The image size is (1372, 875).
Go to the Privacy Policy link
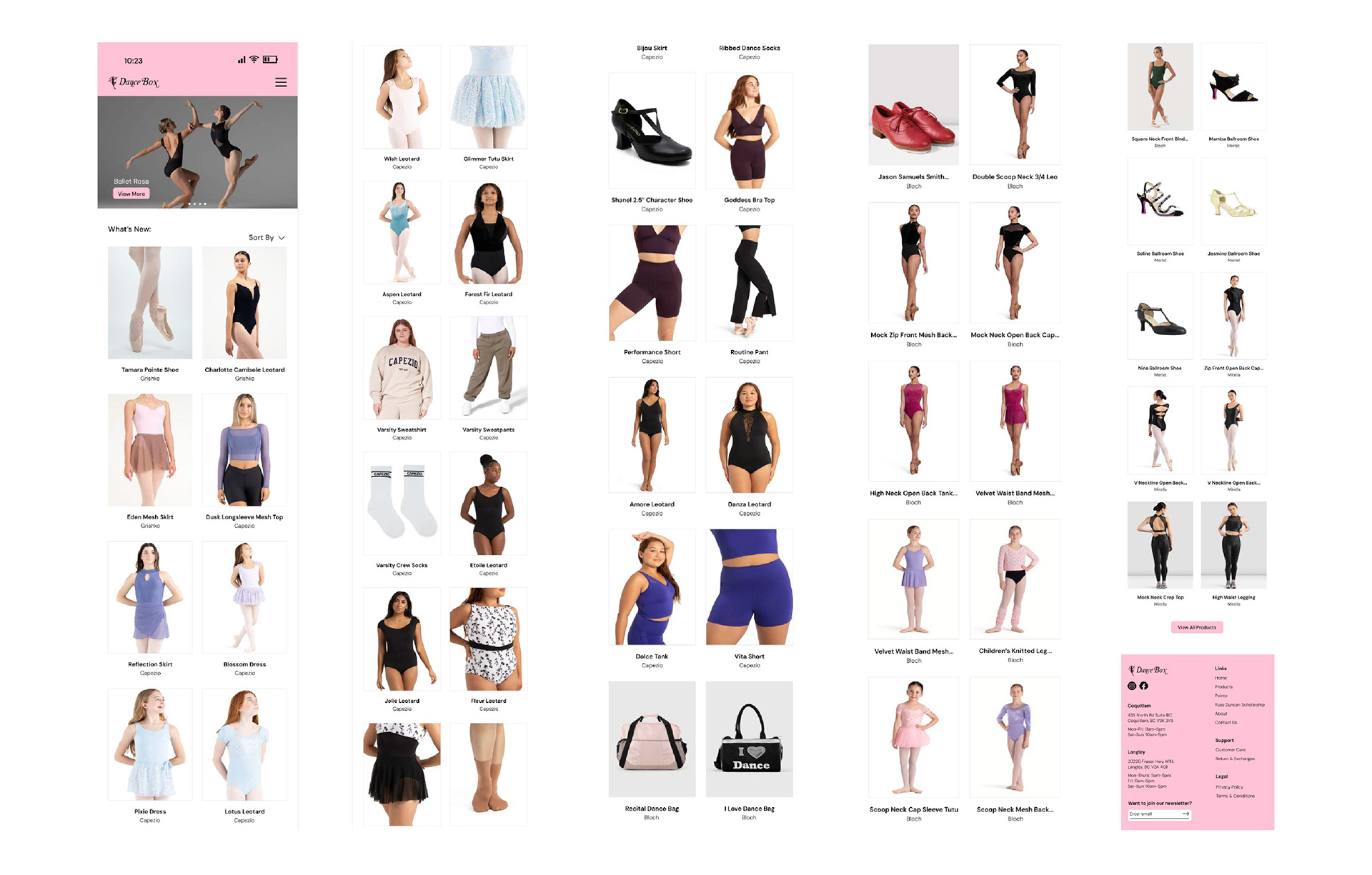[x=1229, y=787]
